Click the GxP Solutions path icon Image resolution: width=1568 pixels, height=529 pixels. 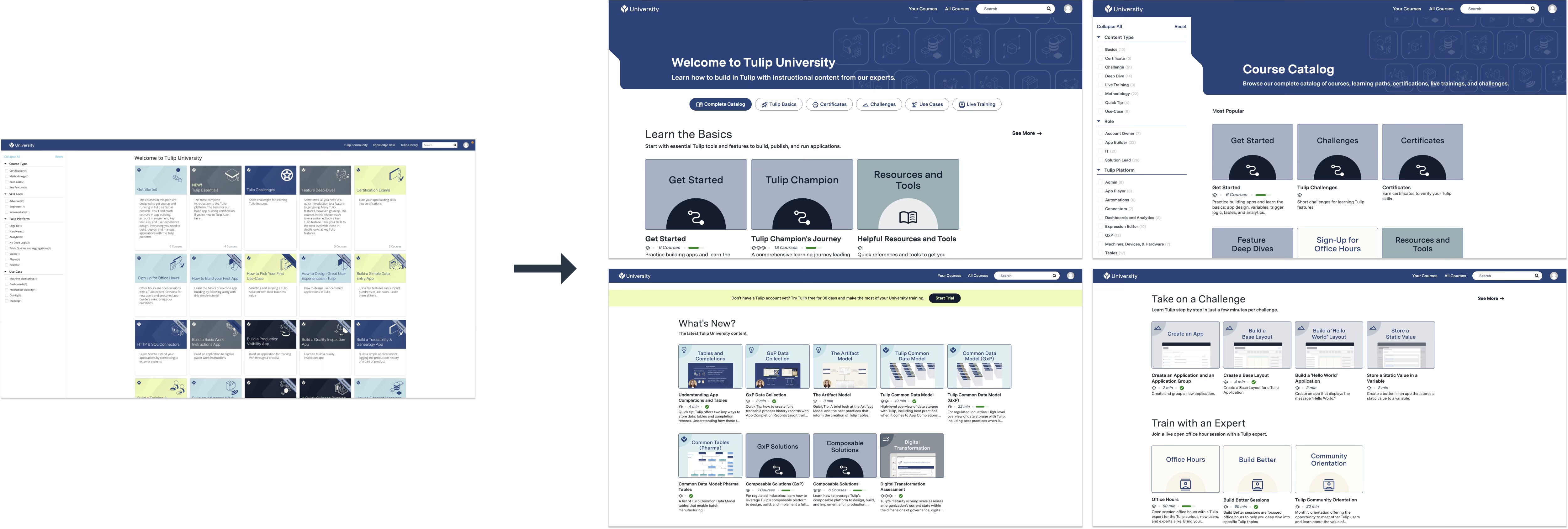[x=777, y=469]
